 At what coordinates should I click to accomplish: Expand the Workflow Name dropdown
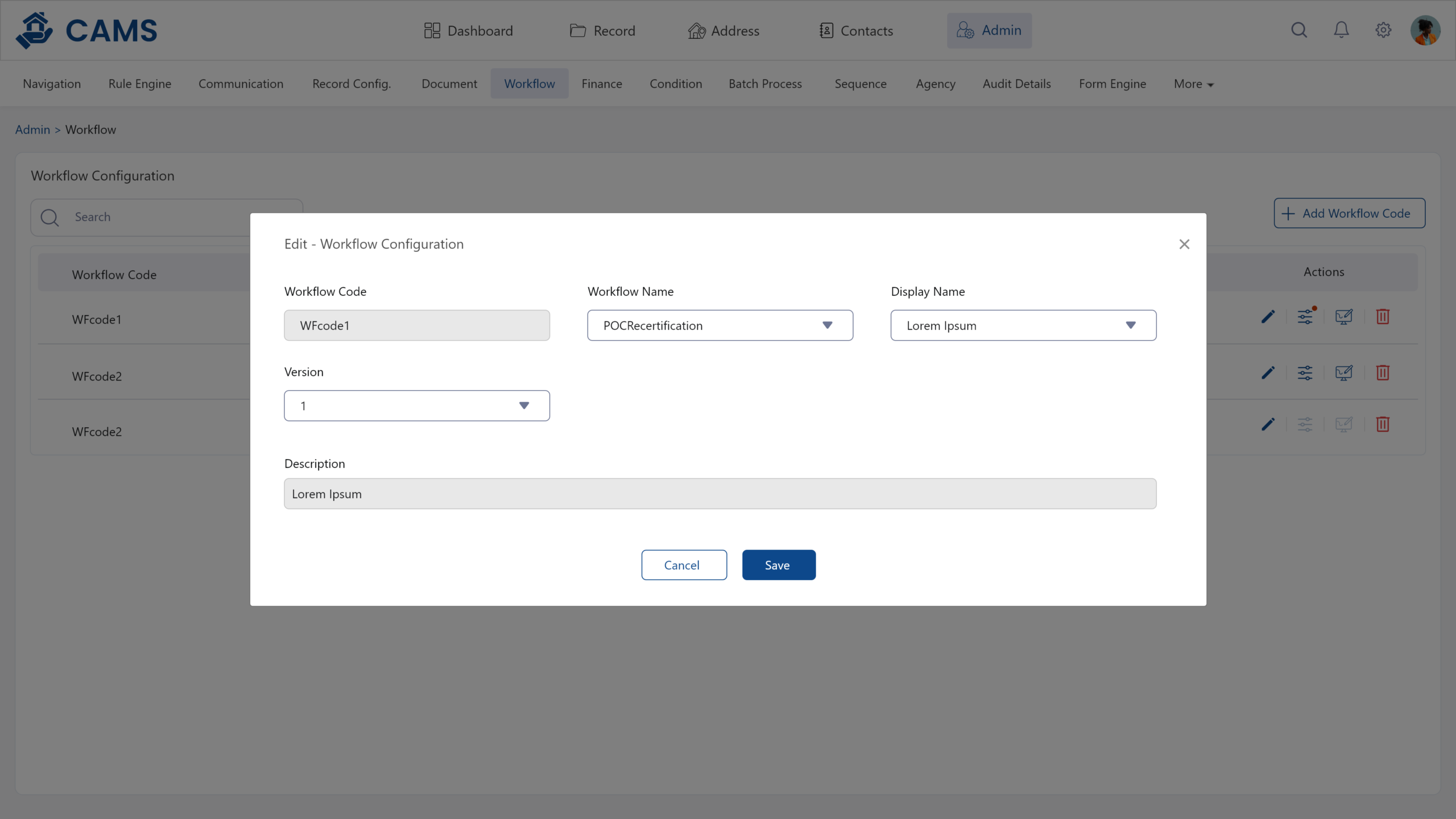[x=719, y=325]
